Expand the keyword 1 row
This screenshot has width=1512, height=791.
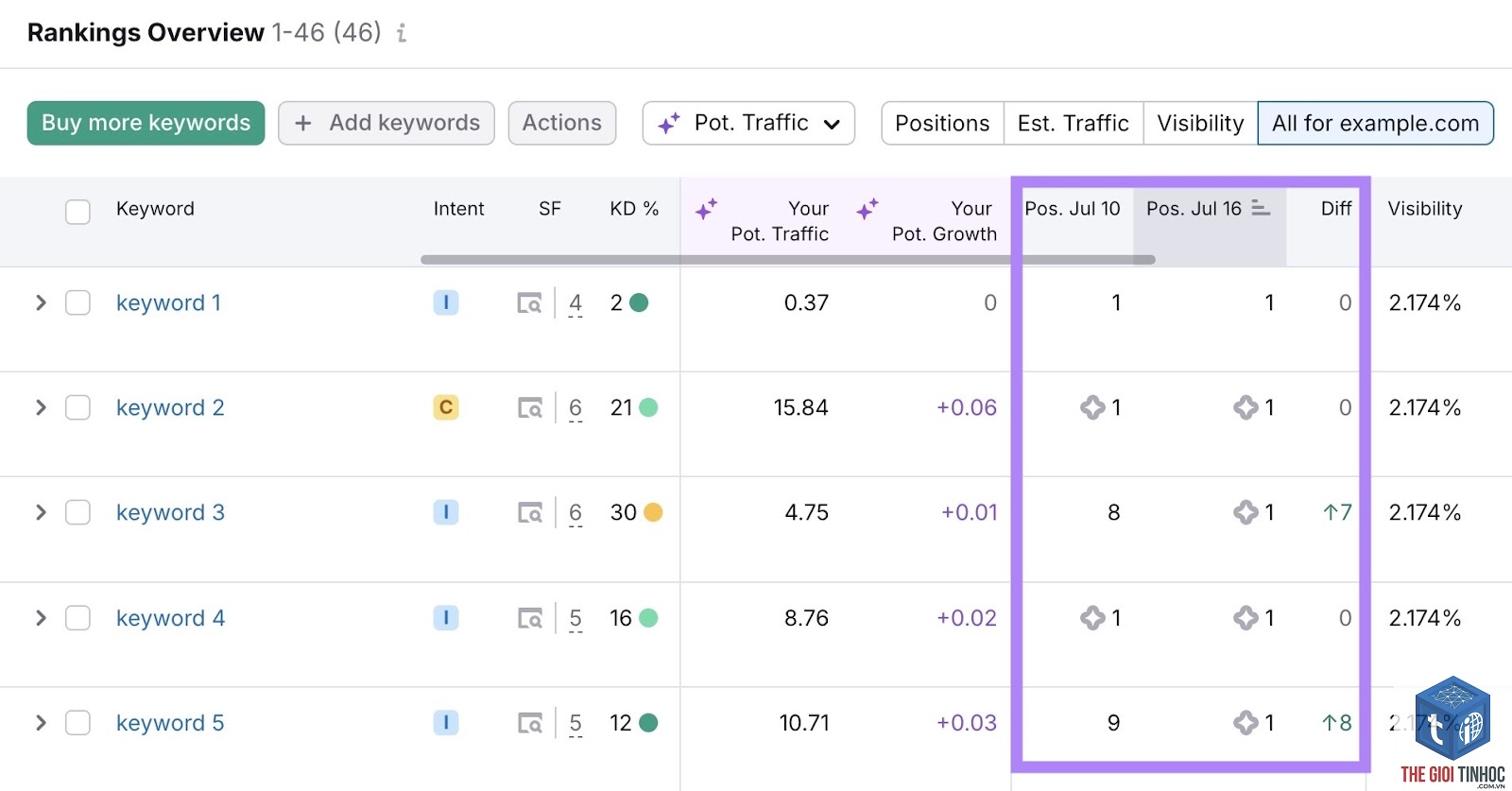[41, 302]
